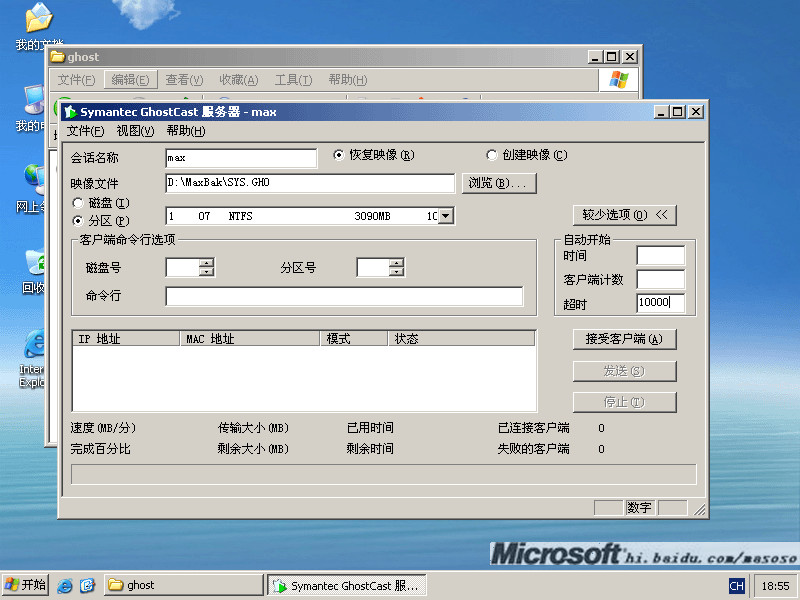Open the 文件(F) menu in GhostCast
This screenshot has width=800, height=600.
(85, 131)
